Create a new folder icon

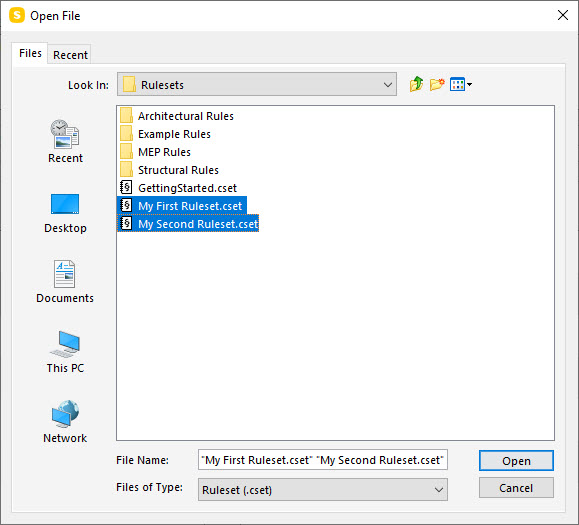tap(437, 84)
